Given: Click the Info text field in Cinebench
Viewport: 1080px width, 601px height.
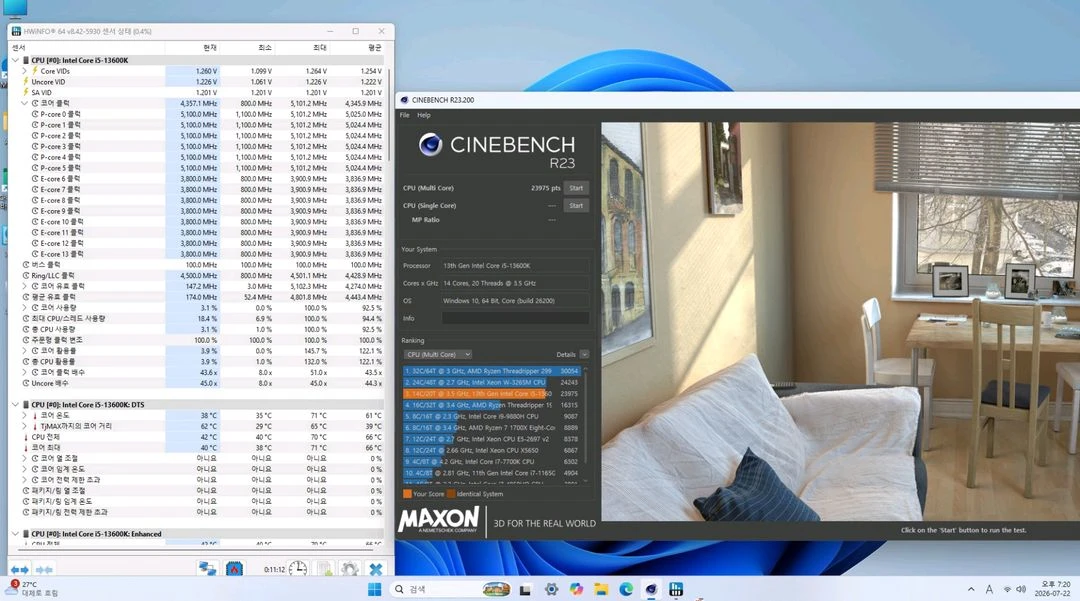Looking at the screenshot, I should (515, 318).
